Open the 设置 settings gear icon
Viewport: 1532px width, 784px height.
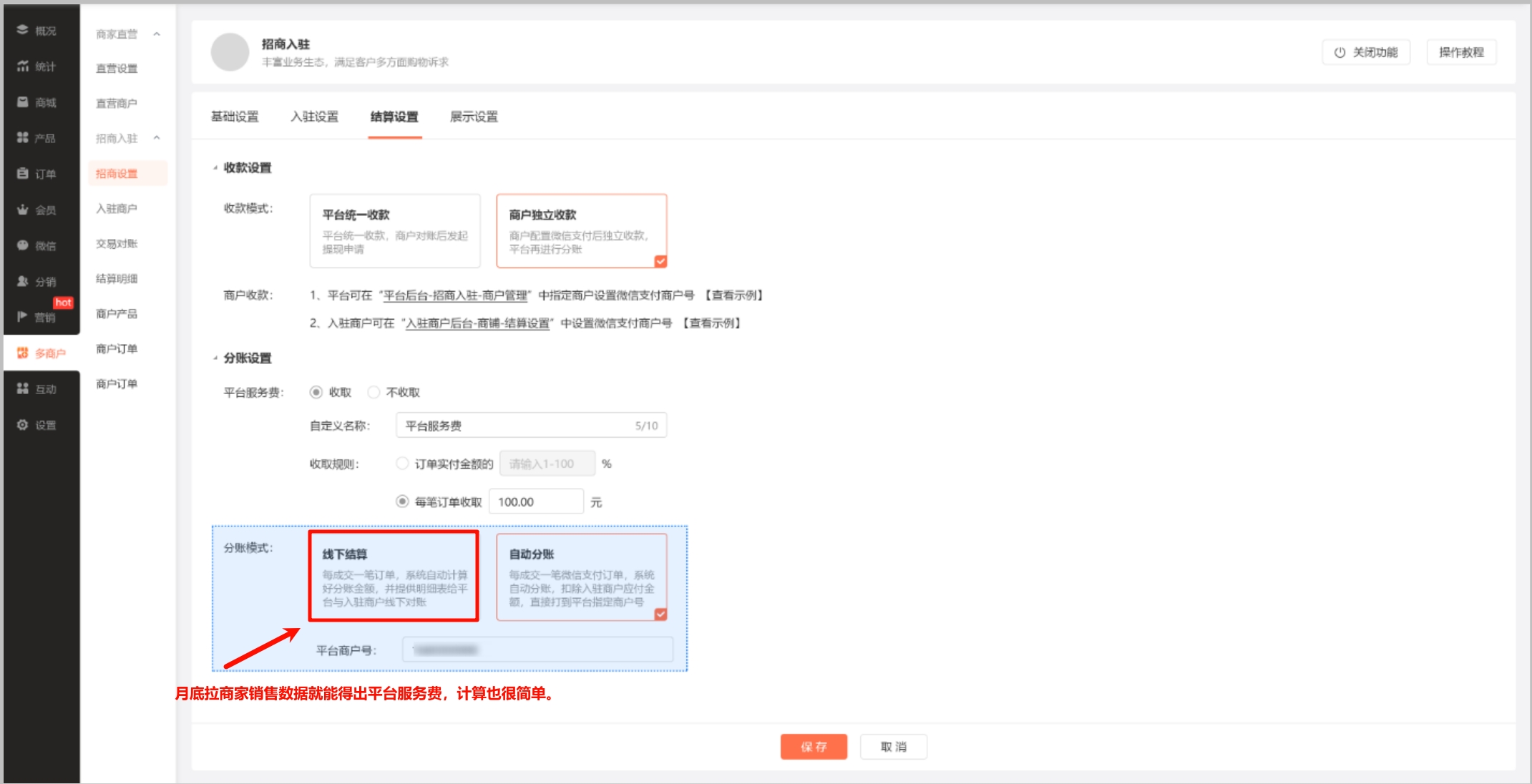(23, 424)
